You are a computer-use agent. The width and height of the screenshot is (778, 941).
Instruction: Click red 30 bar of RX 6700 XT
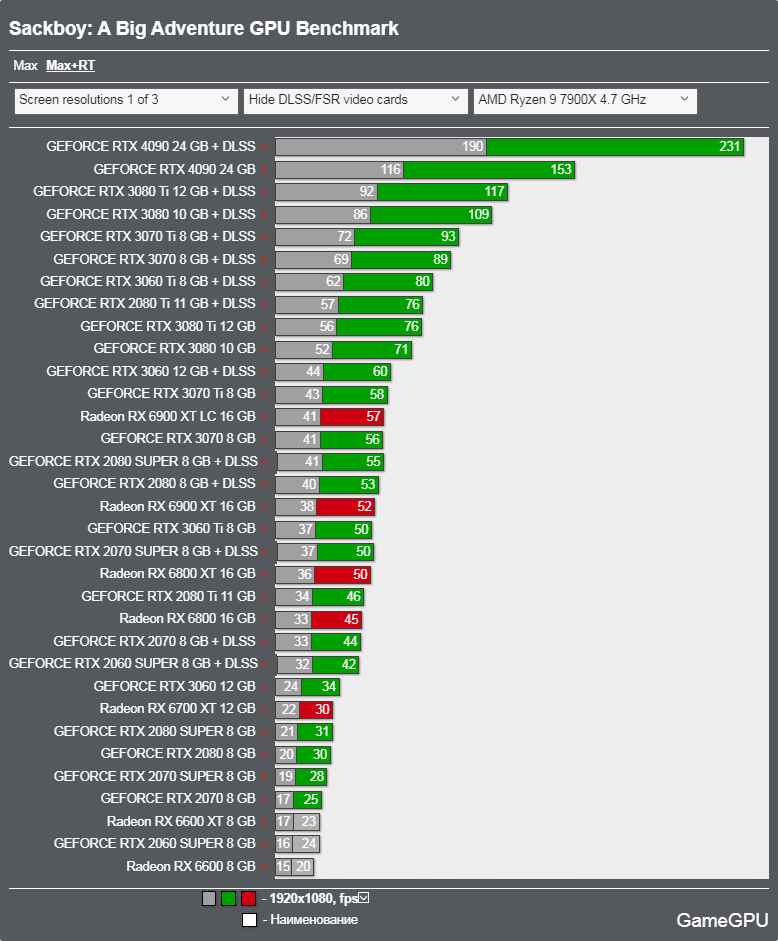pyautogui.click(x=316, y=709)
